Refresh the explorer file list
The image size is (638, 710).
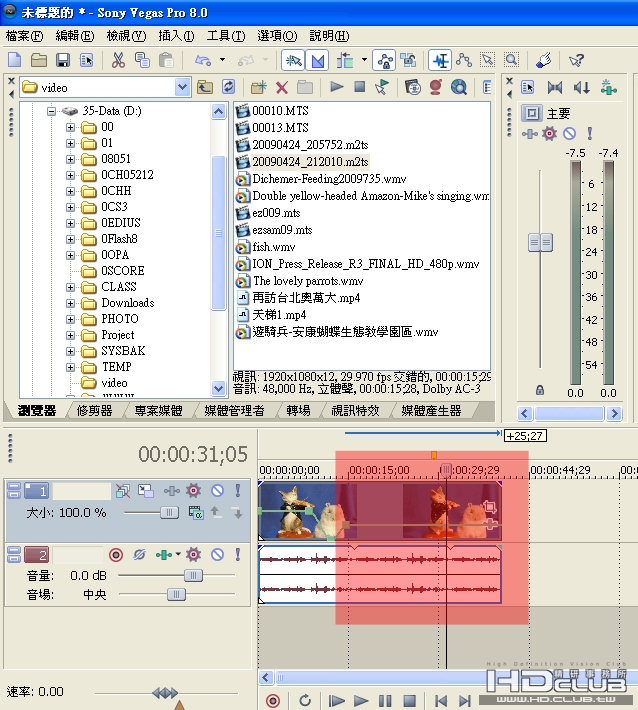point(229,87)
